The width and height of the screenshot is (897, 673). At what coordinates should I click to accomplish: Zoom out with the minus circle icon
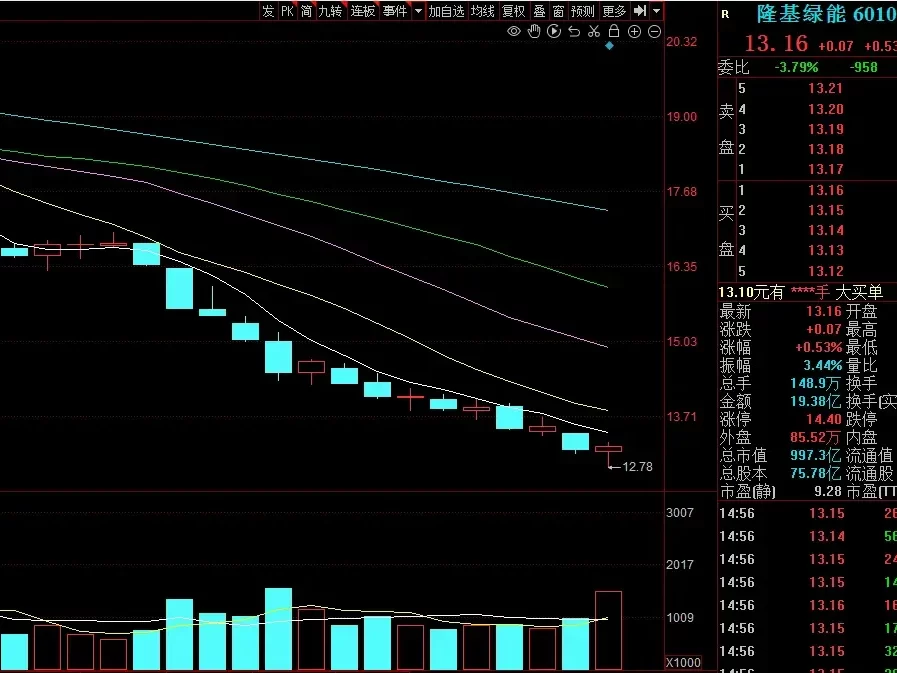click(655, 32)
